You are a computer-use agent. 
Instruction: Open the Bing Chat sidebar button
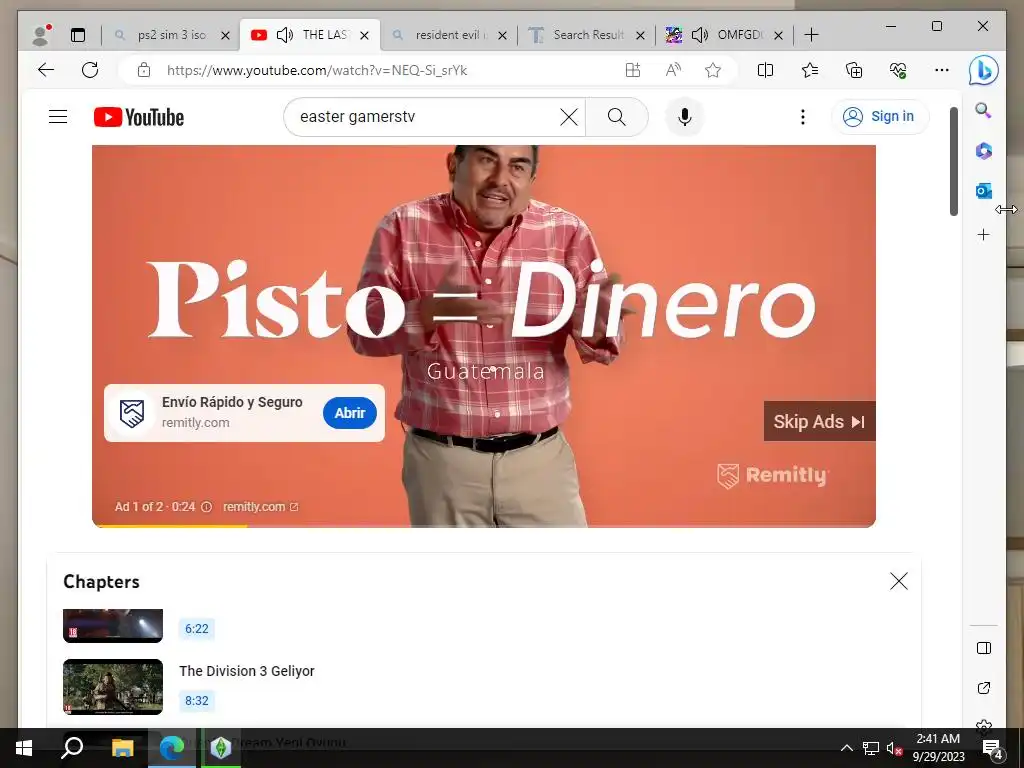click(x=984, y=71)
